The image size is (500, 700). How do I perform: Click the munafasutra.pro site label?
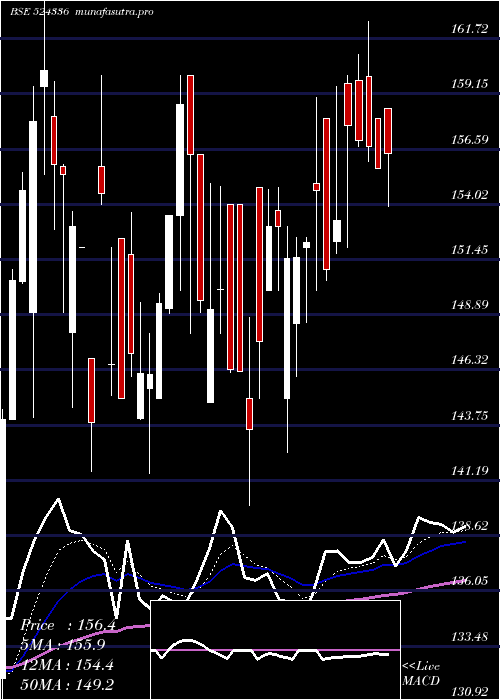[x=115, y=12]
